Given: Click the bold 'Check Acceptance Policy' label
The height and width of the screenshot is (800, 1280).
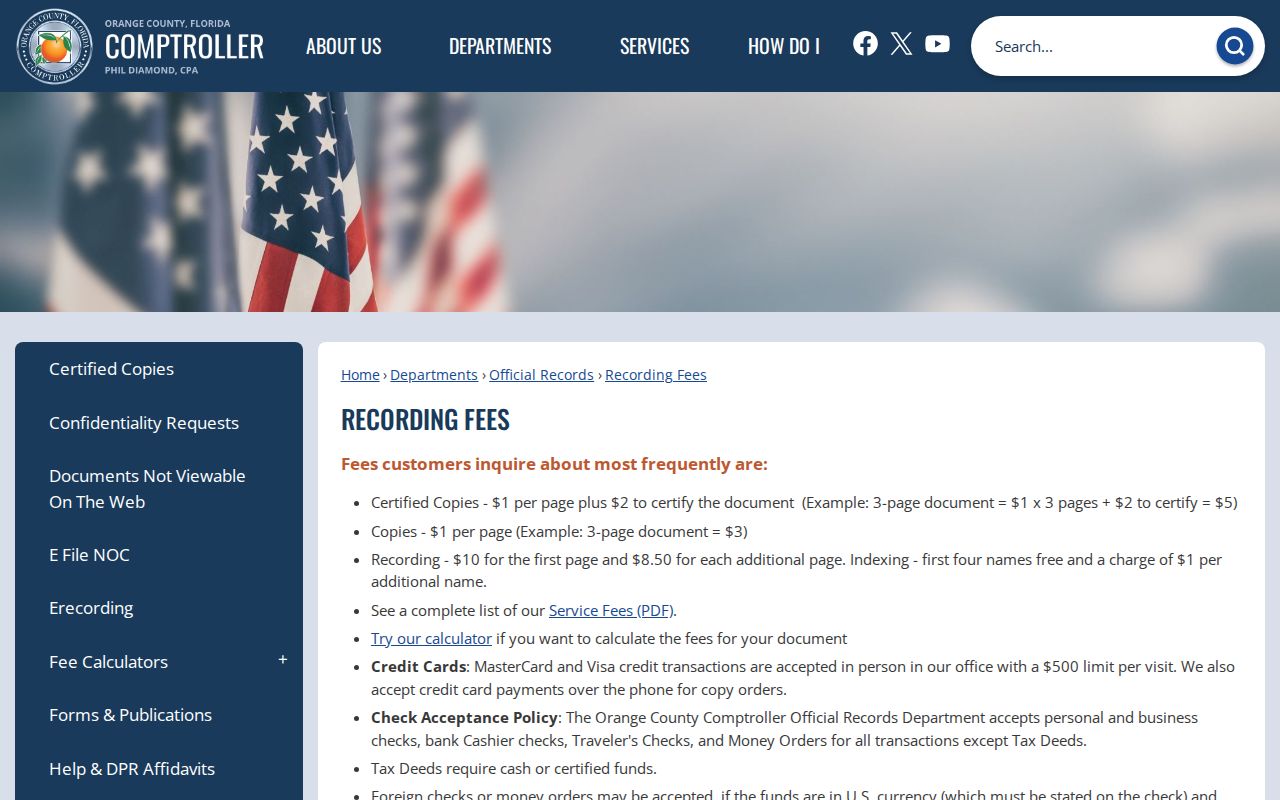Looking at the screenshot, I should tap(464, 717).
